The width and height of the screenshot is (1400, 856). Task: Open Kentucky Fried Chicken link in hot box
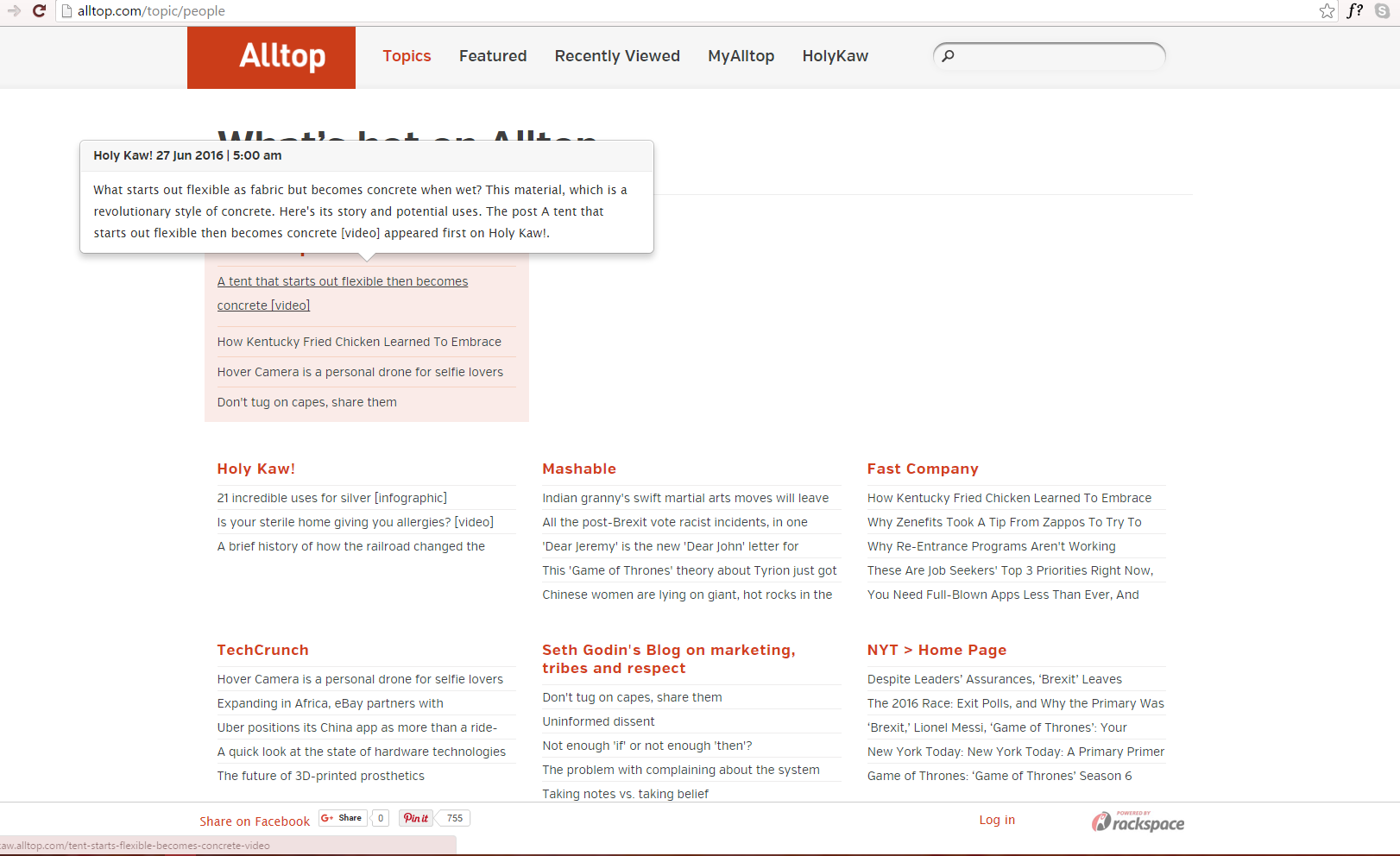pyautogui.click(x=359, y=342)
